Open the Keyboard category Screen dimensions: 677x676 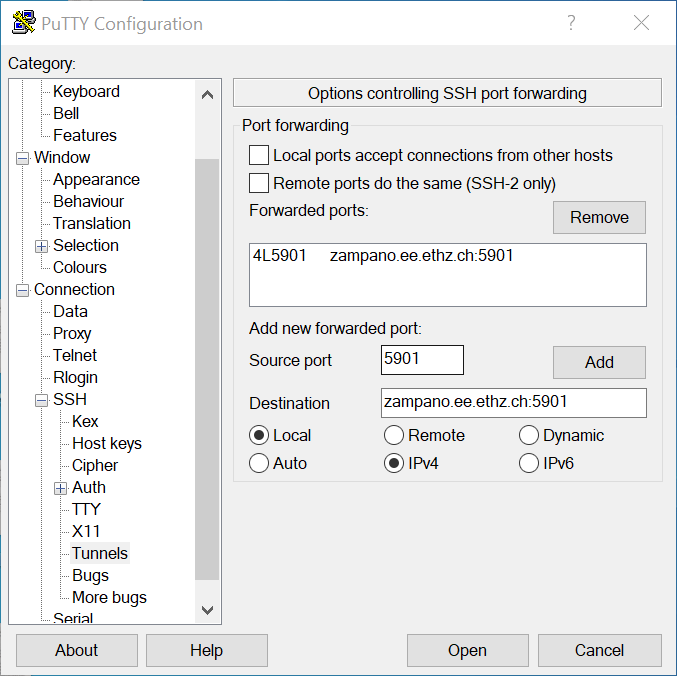click(x=86, y=92)
